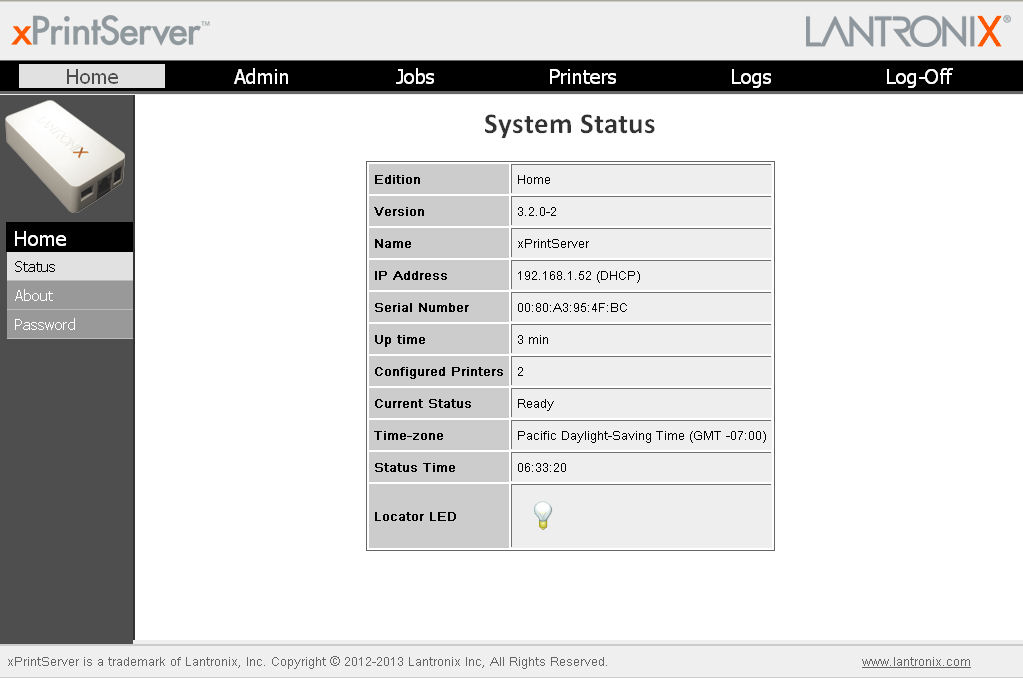The image size is (1023, 678).
Task: Click the Name row label
Action: (393, 243)
